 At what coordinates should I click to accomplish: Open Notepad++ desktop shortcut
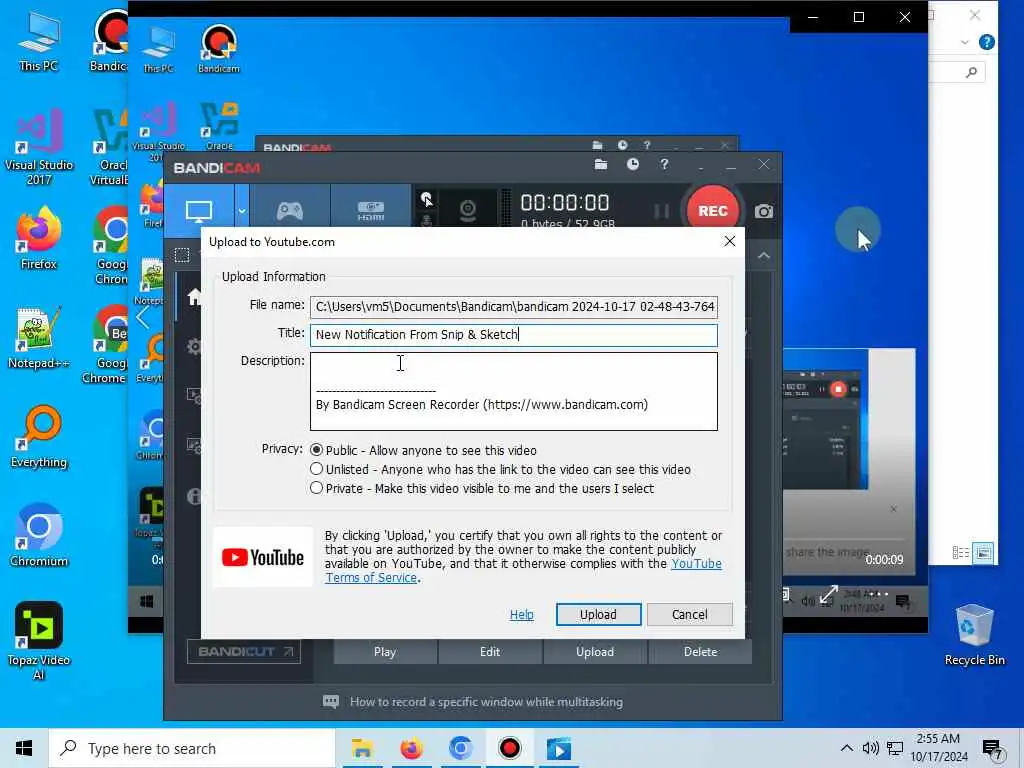pos(39,338)
